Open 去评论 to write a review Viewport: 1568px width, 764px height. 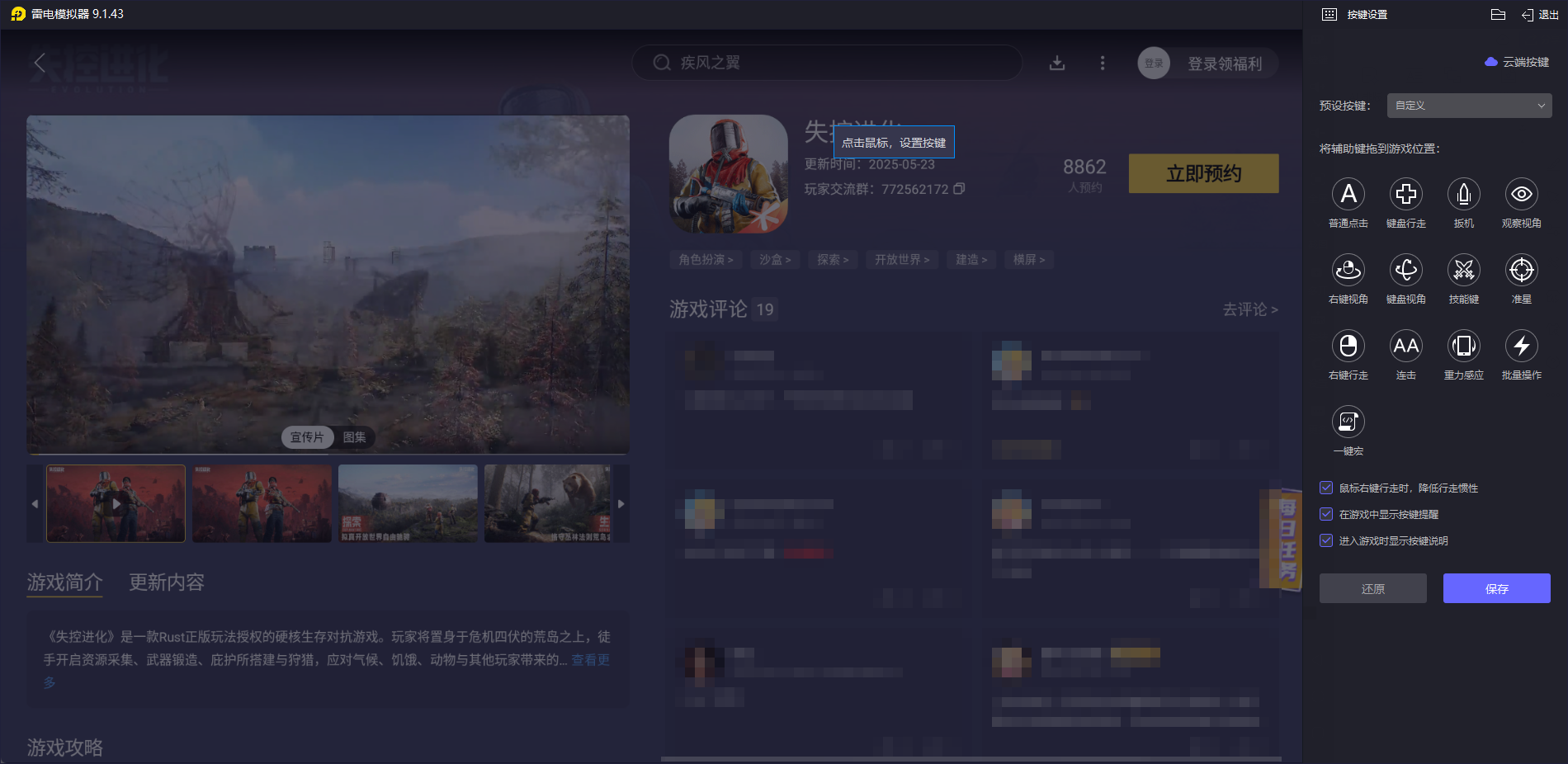1250,309
